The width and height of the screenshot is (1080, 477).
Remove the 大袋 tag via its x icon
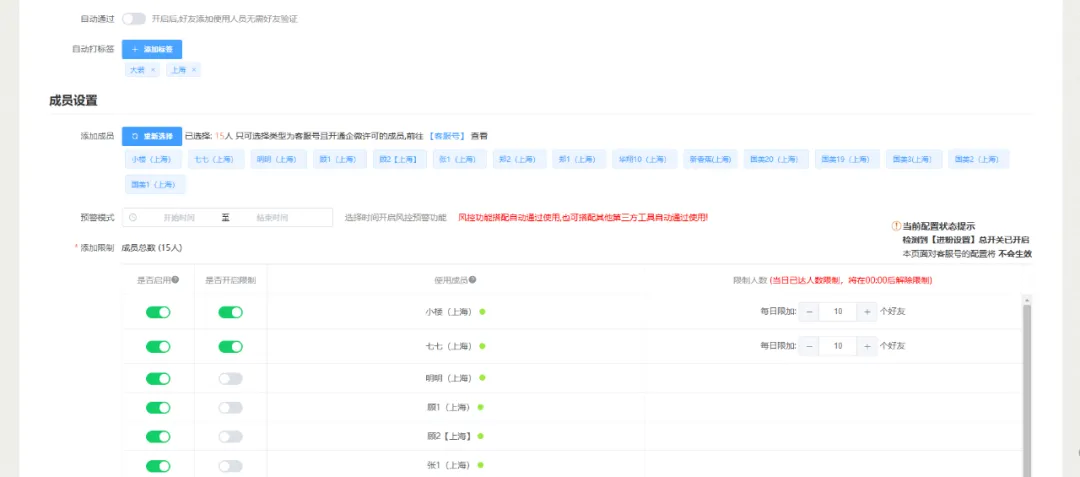(152, 70)
